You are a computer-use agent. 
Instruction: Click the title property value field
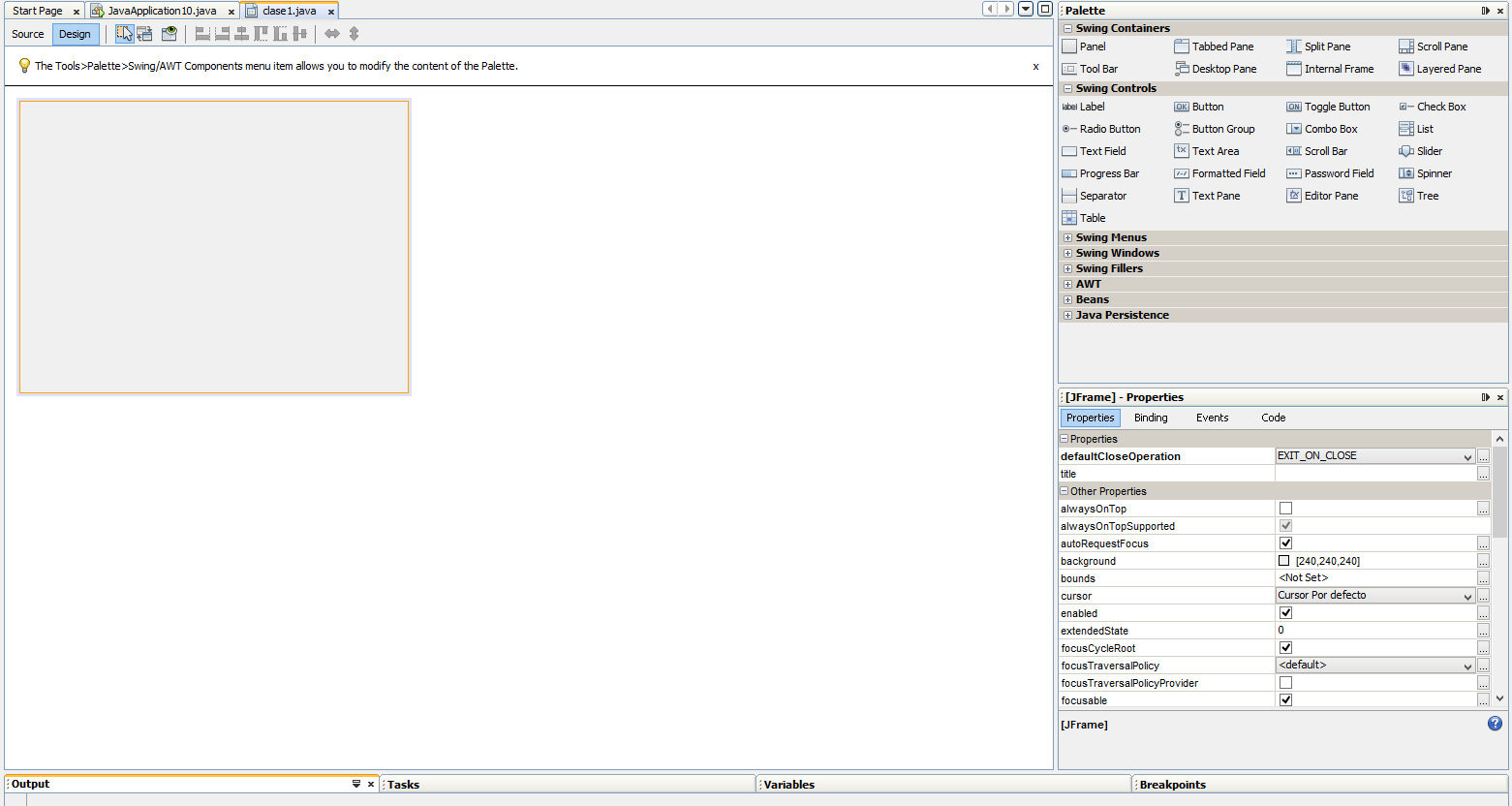point(1375,474)
